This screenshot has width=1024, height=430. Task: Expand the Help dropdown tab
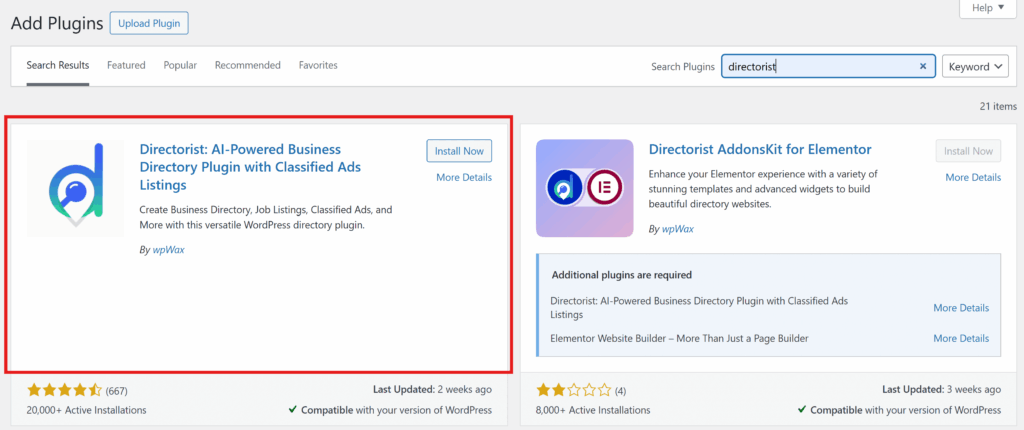pos(990,8)
